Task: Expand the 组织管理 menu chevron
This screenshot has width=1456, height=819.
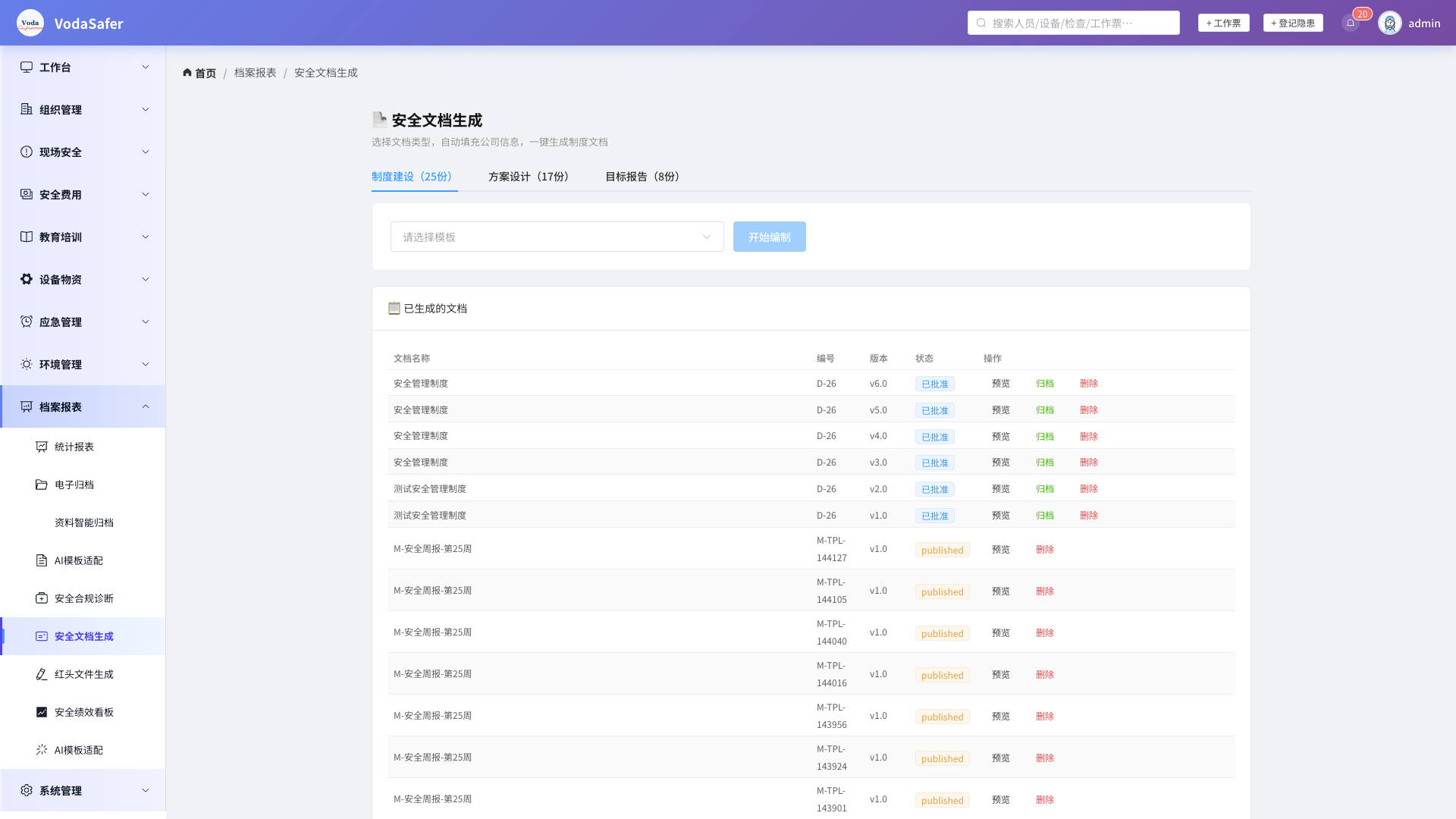Action: [146, 109]
